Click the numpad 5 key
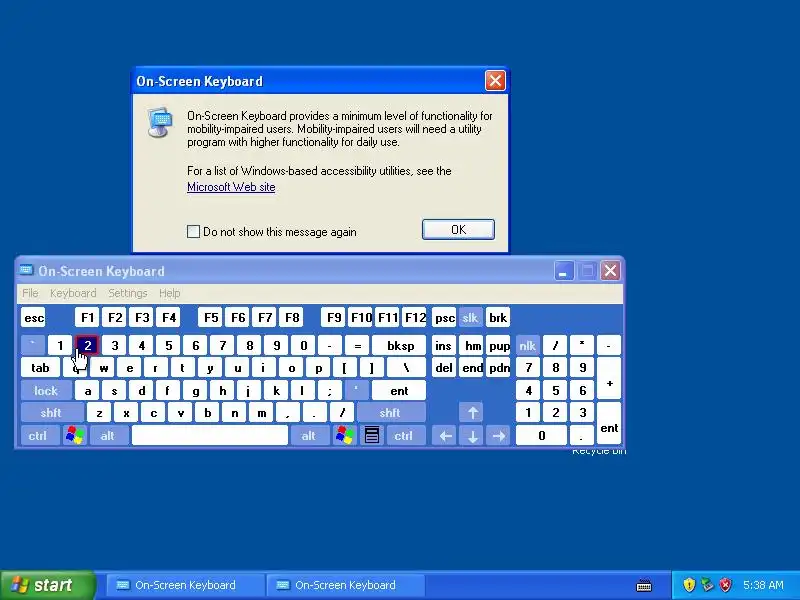Screen dimensions: 800x600 (x=555, y=391)
